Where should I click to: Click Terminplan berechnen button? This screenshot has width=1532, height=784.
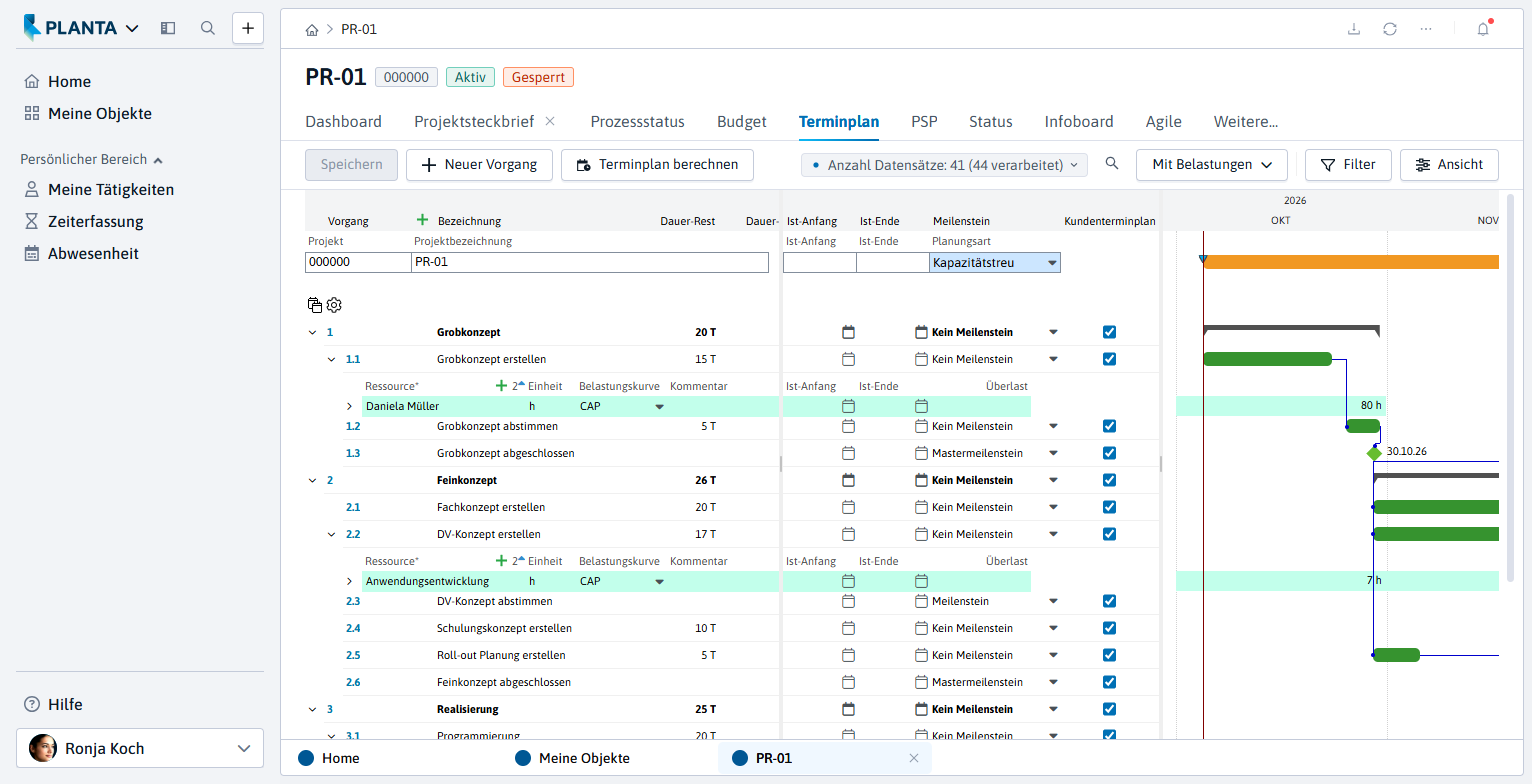click(657, 164)
